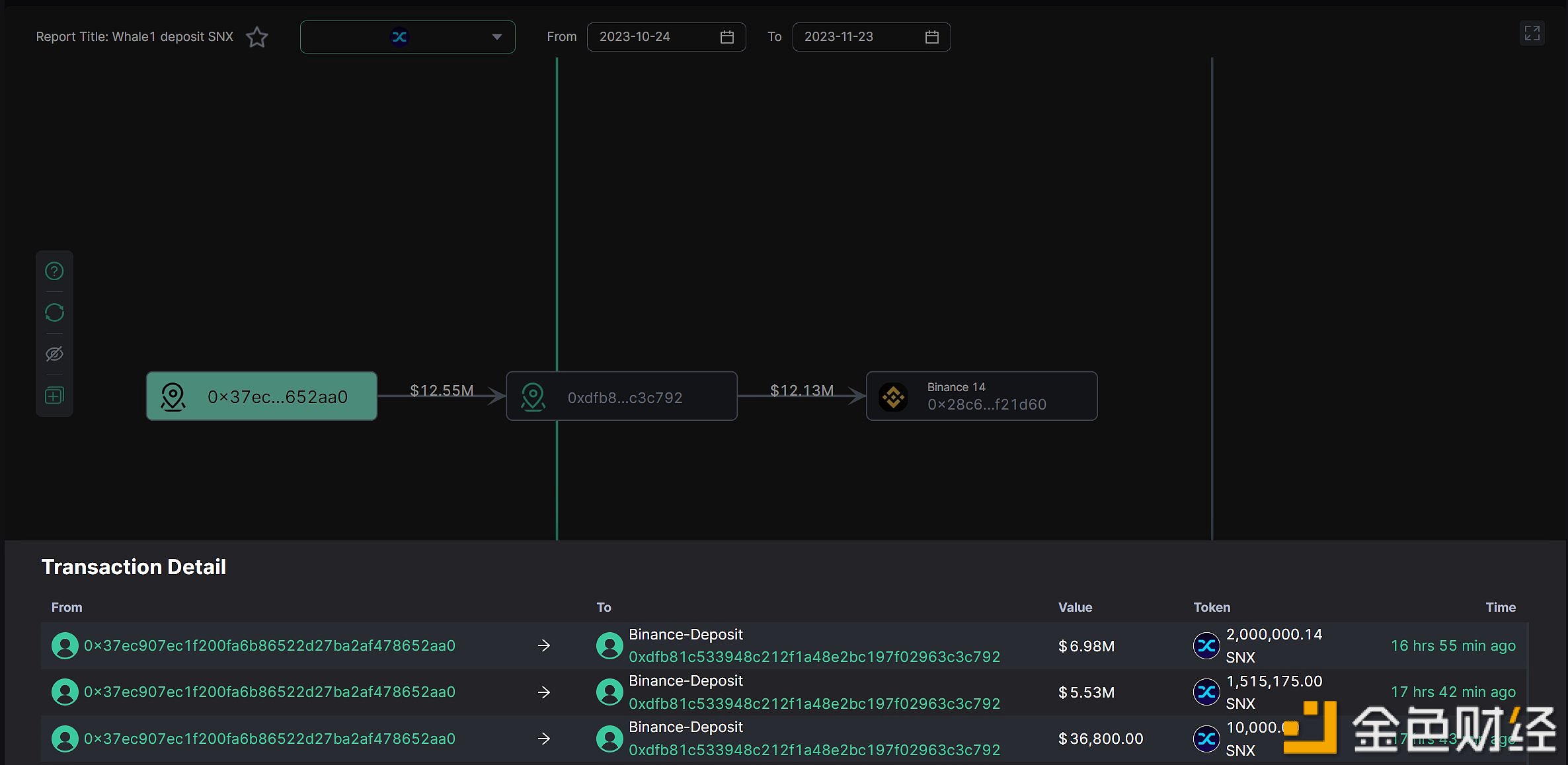The height and width of the screenshot is (765, 1568).
Task: Click recipient avatar icon in $36,800.00 row
Action: click(609, 739)
